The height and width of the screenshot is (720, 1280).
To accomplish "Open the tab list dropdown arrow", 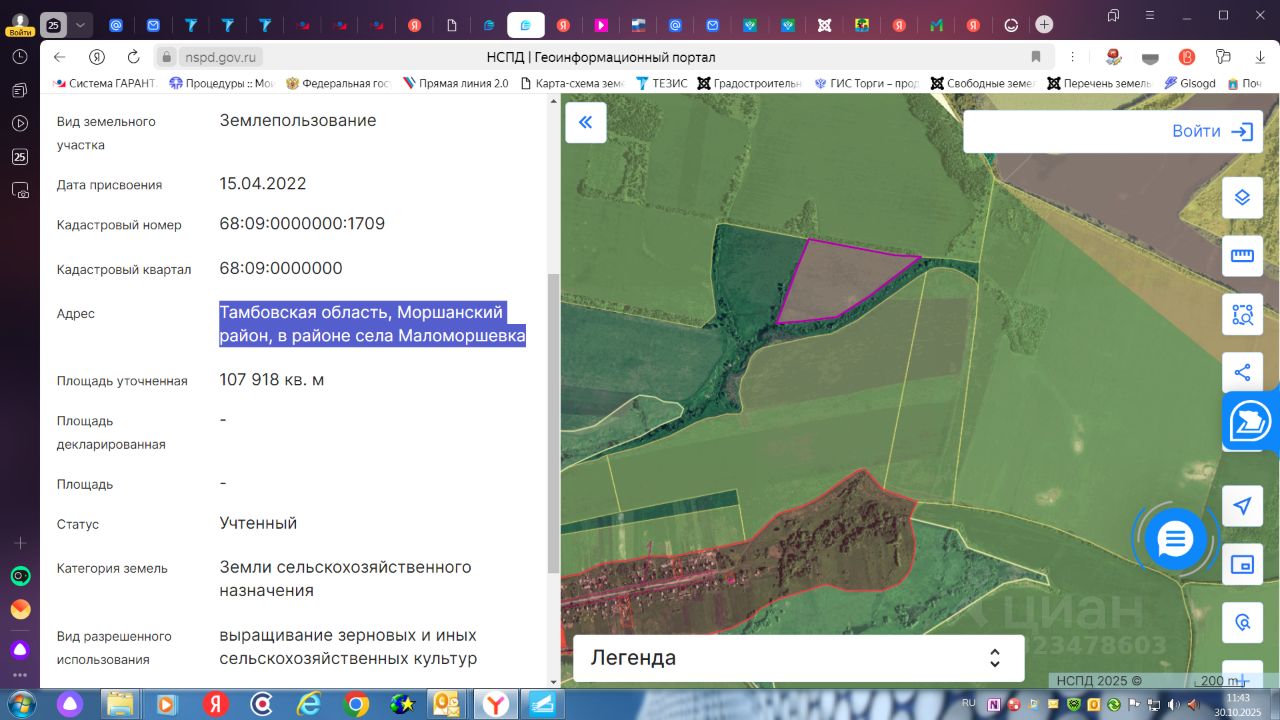I will coord(81,25).
